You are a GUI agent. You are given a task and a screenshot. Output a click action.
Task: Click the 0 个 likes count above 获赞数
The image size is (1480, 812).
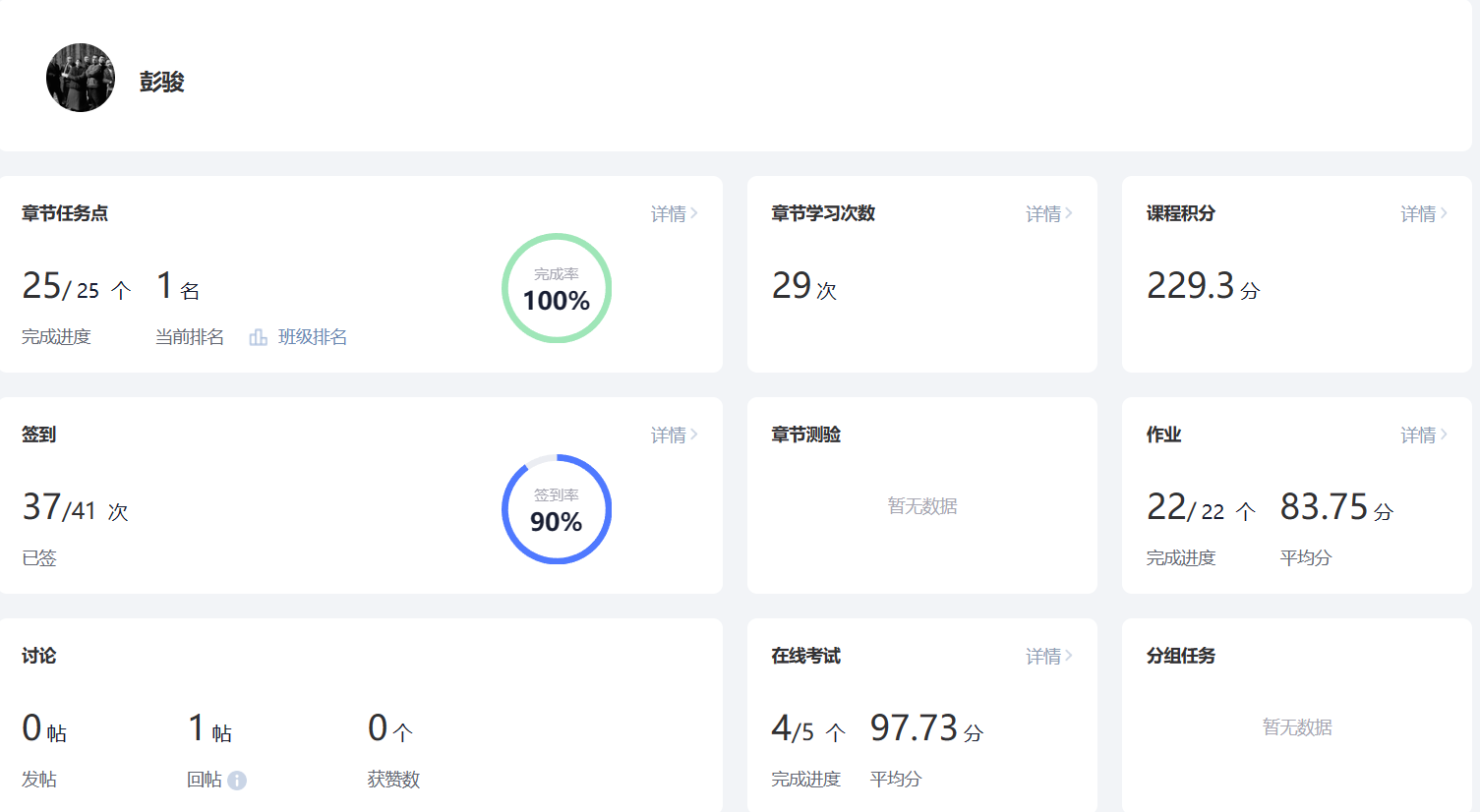(390, 728)
